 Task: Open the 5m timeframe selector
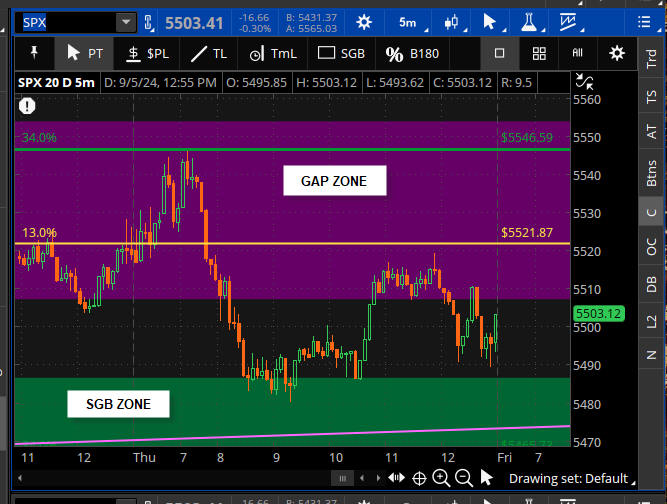[x=408, y=22]
